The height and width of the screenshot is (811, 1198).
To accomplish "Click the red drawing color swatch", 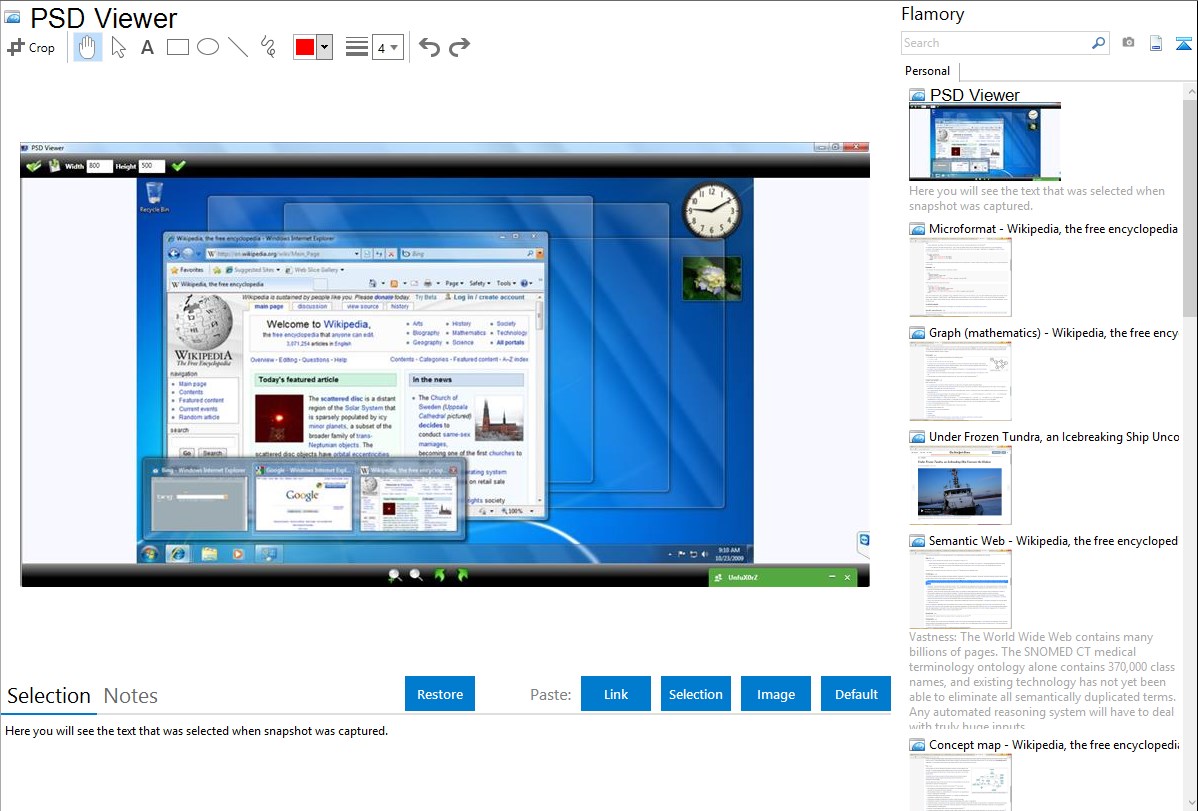I will (x=305, y=47).
